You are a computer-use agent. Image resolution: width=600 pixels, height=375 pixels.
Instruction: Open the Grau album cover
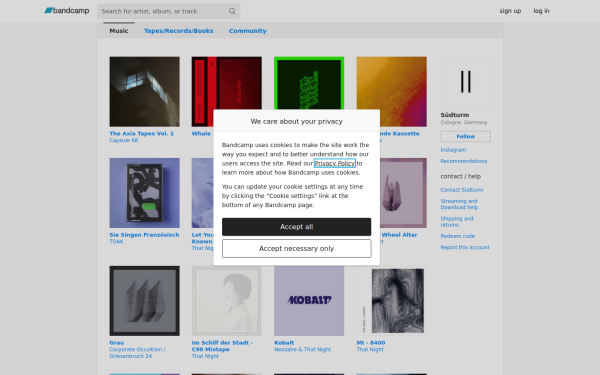coord(144,301)
